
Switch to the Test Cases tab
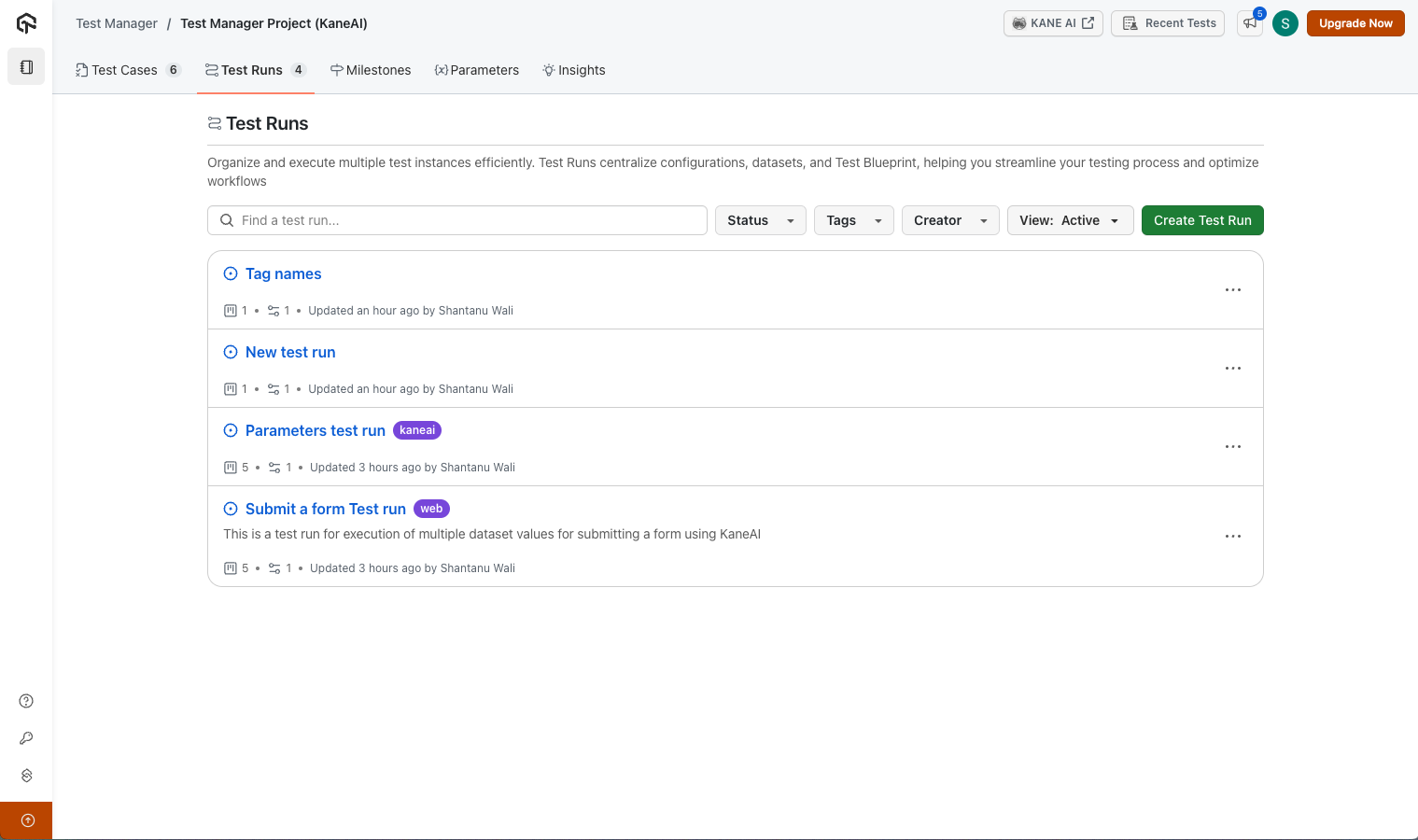(125, 70)
